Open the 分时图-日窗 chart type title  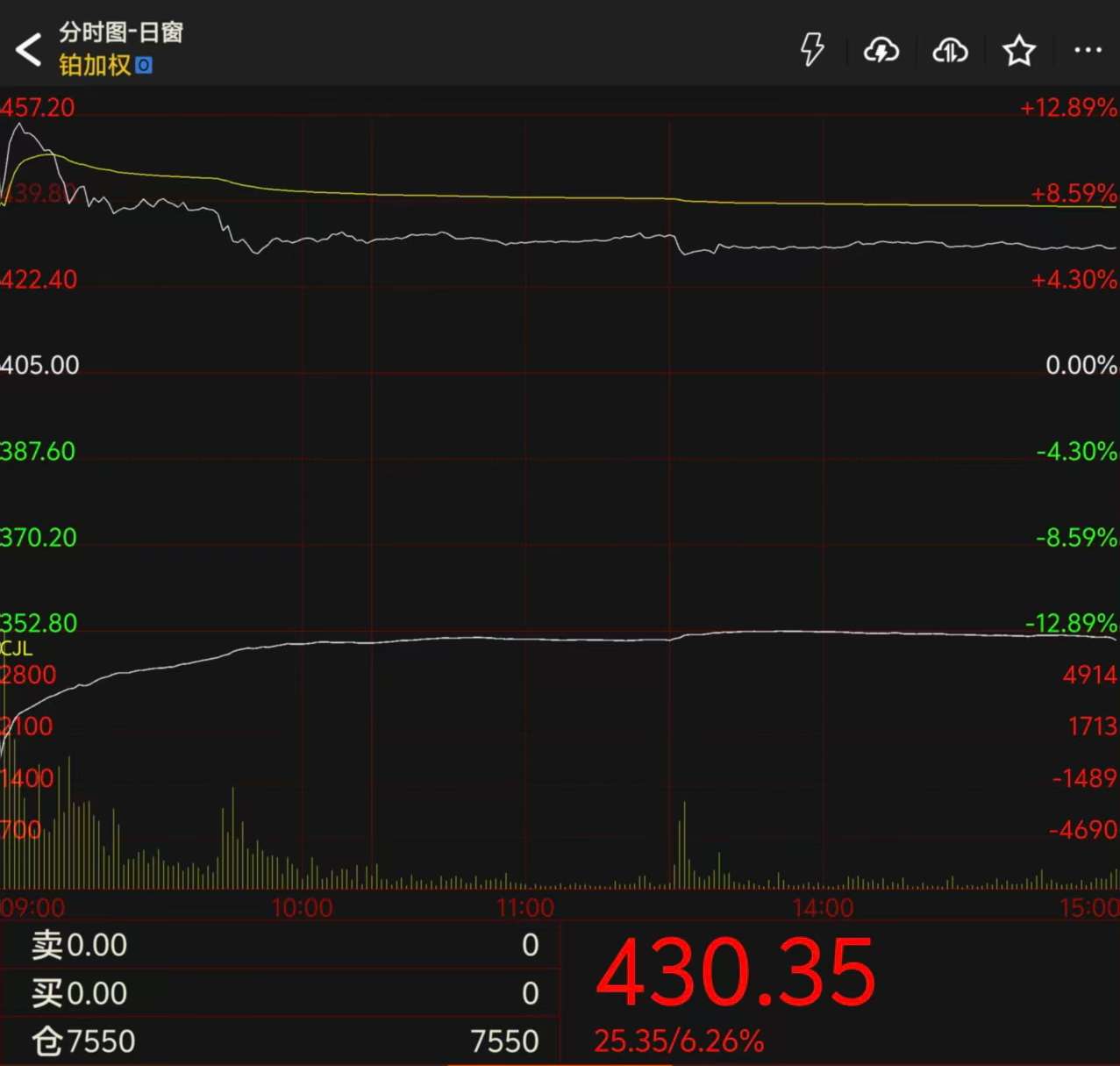coord(120,32)
